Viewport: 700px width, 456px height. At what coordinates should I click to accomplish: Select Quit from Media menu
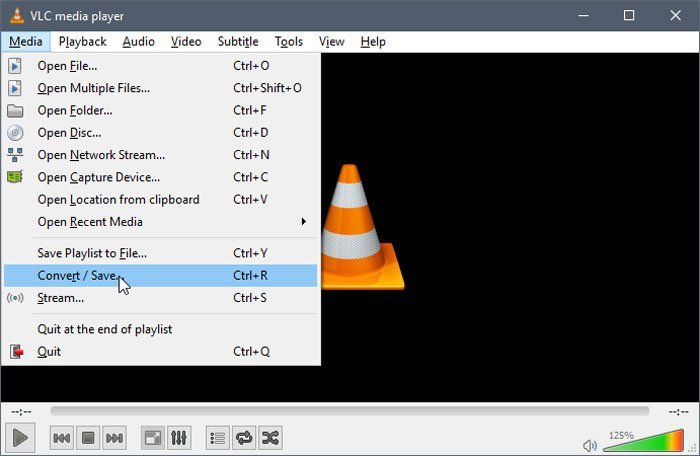160,351
